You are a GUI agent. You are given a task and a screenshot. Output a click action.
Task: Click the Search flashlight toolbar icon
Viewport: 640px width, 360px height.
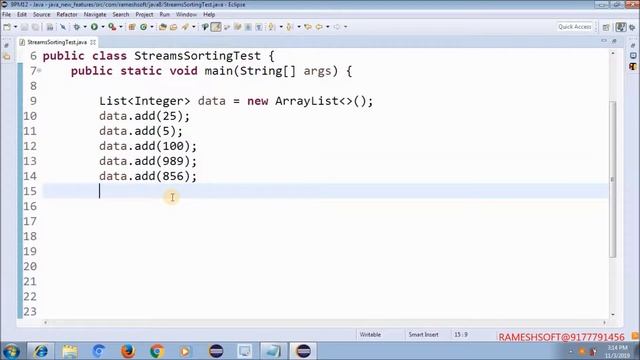point(185,27)
